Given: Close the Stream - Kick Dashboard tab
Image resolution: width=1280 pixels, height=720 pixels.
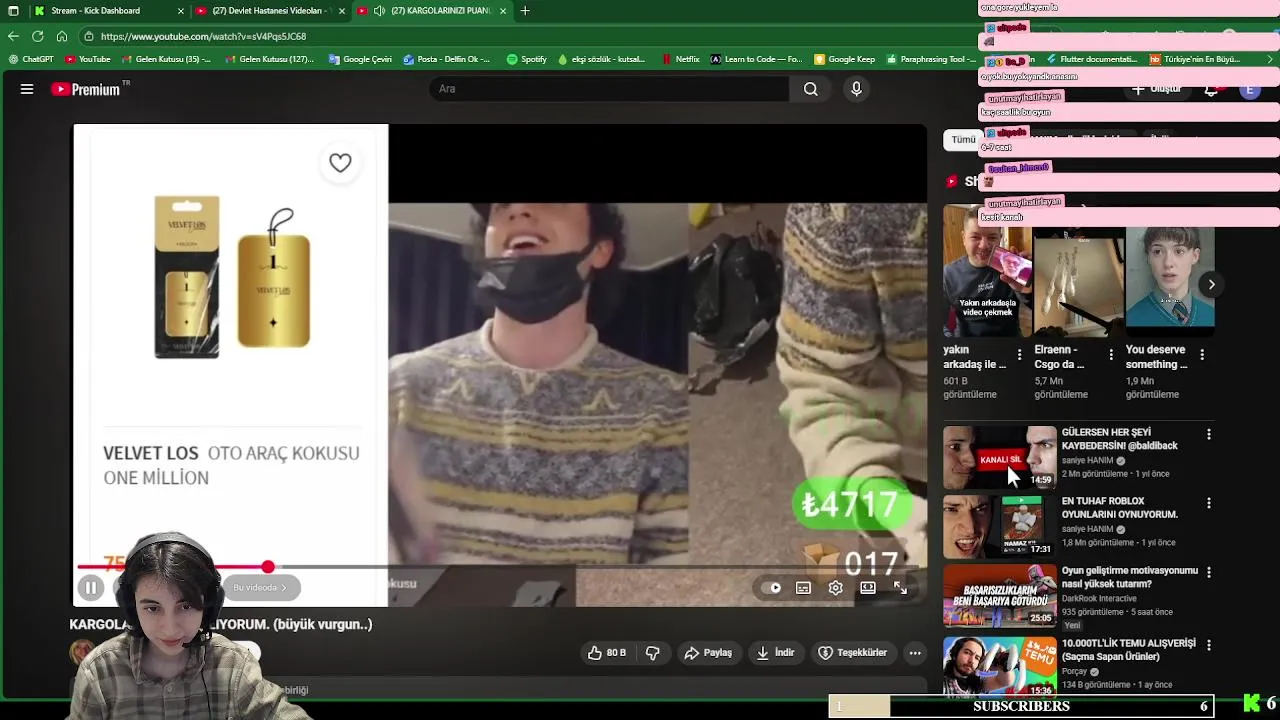Looking at the screenshot, I should (x=181, y=11).
